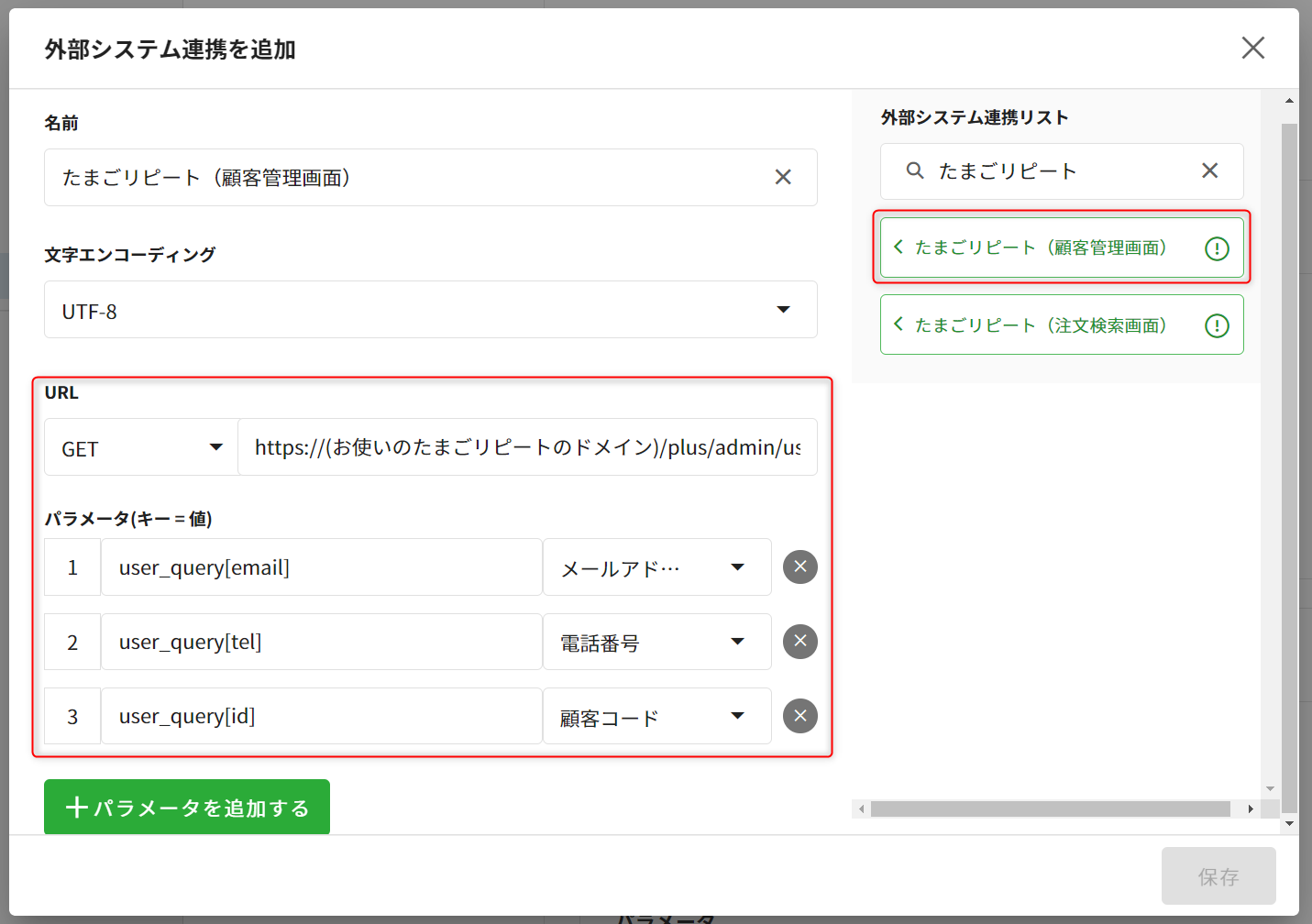Screen dimensions: 1312x924
Task: Click パラメータを追加する button
Action: tap(187, 808)
